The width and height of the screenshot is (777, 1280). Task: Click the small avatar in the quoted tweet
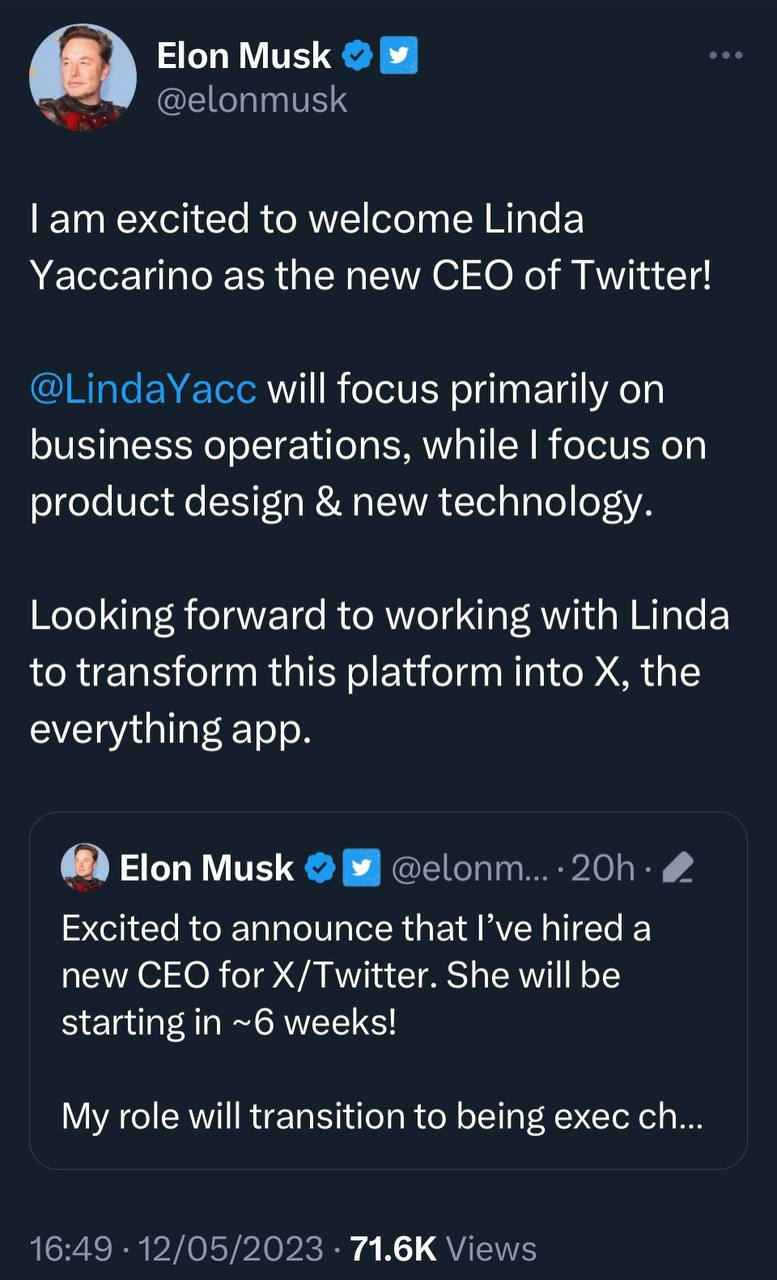pyautogui.click(x=85, y=867)
